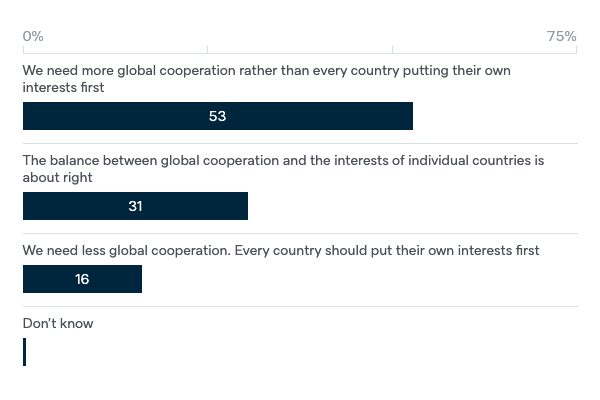Click the 'We need less global cooperation' label

pyautogui.click(x=281, y=250)
